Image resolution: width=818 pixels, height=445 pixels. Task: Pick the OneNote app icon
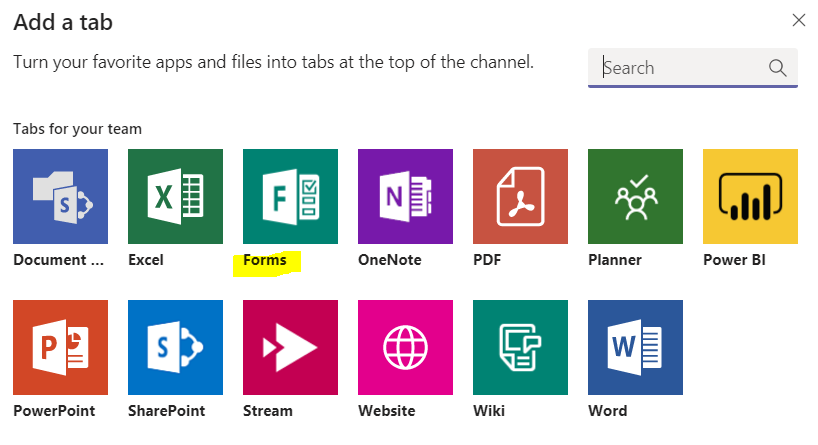pos(405,196)
